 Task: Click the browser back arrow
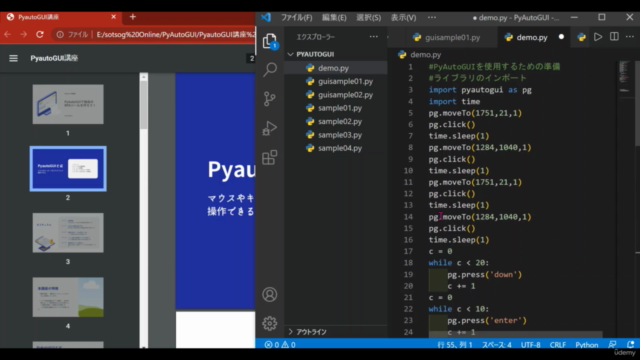click(x=7, y=35)
